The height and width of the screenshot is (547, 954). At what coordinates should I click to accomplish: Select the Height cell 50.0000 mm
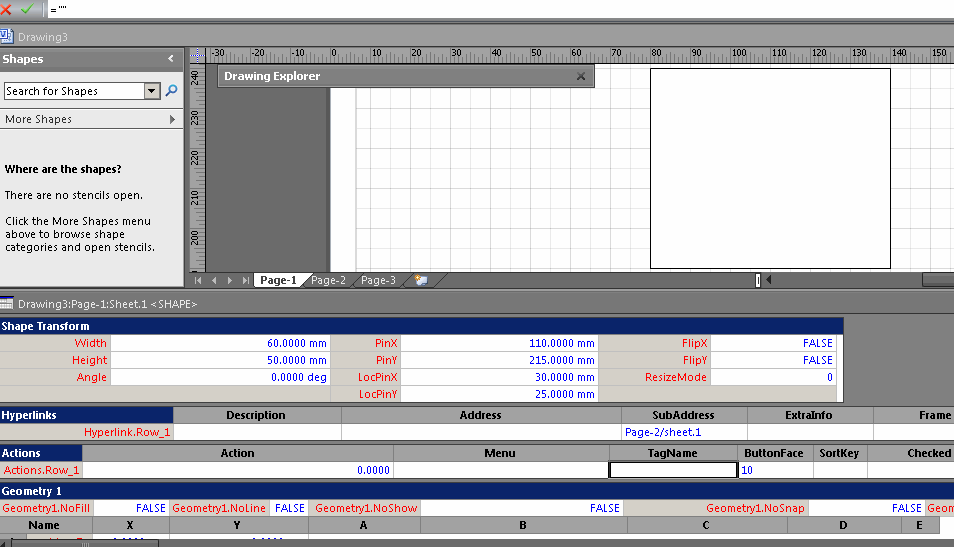[220, 360]
